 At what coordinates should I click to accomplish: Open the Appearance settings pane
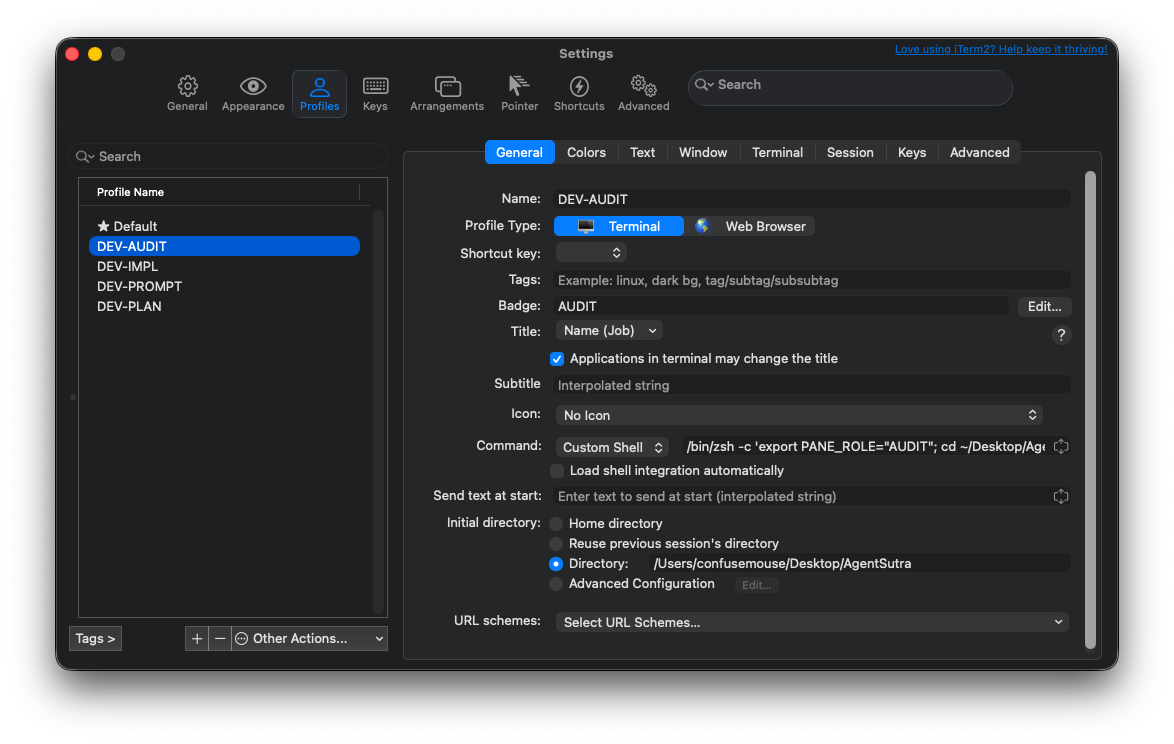click(x=252, y=92)
